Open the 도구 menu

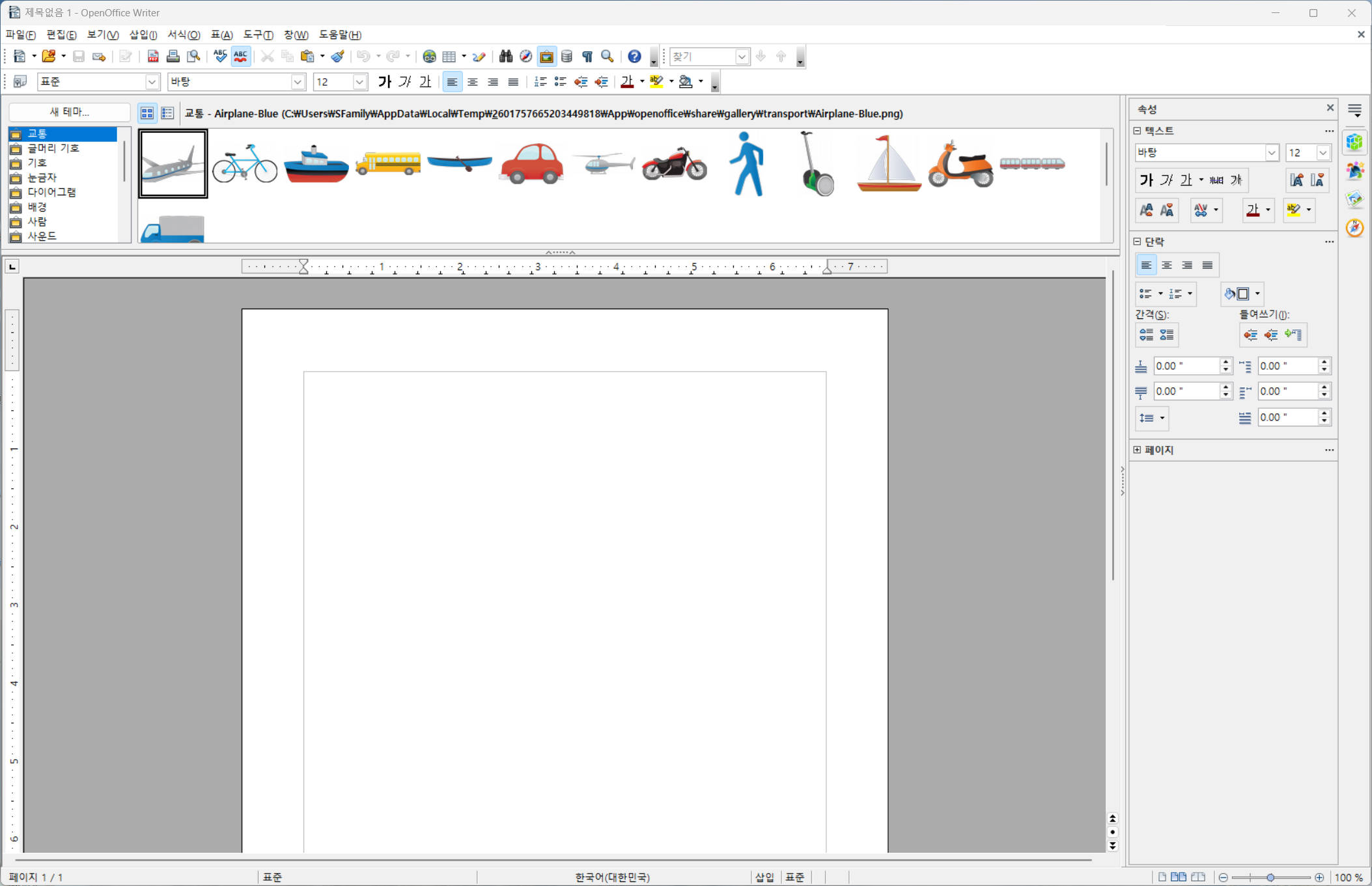[257, 35]
